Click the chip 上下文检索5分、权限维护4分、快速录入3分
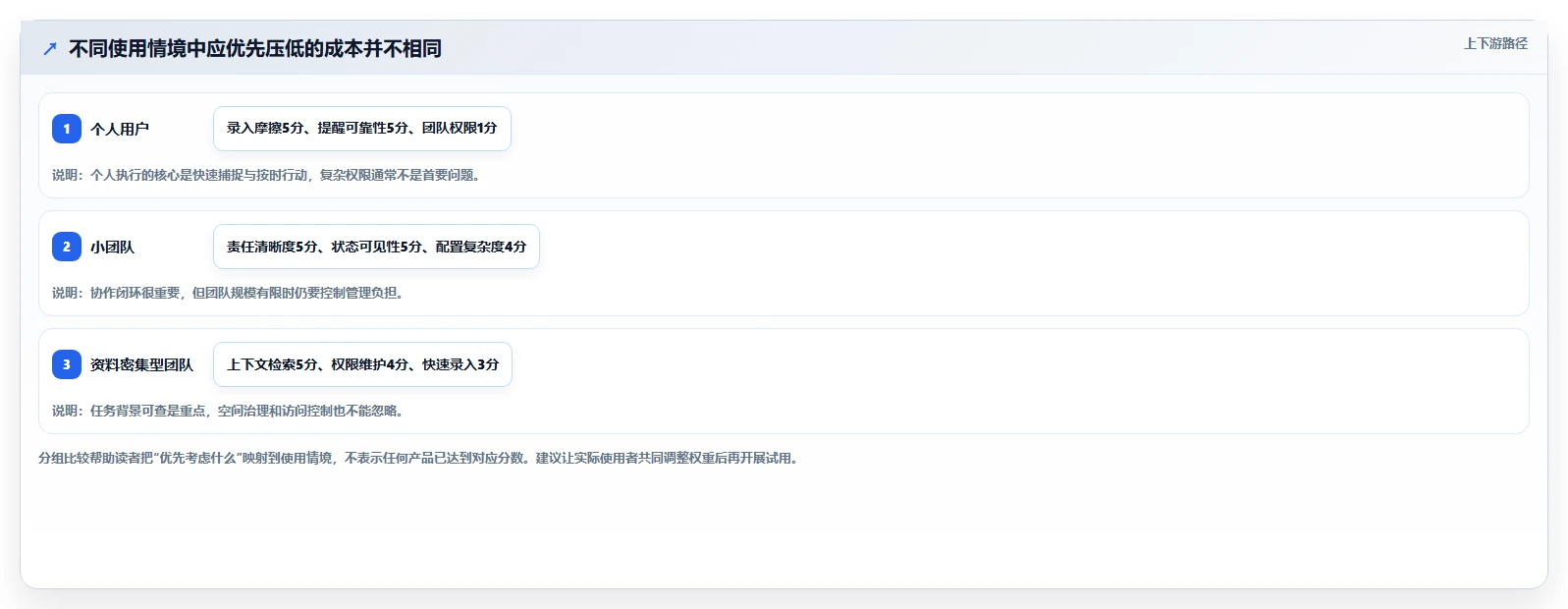The width and height of the screenshot is (1568, 609). (x=362, y=364)
